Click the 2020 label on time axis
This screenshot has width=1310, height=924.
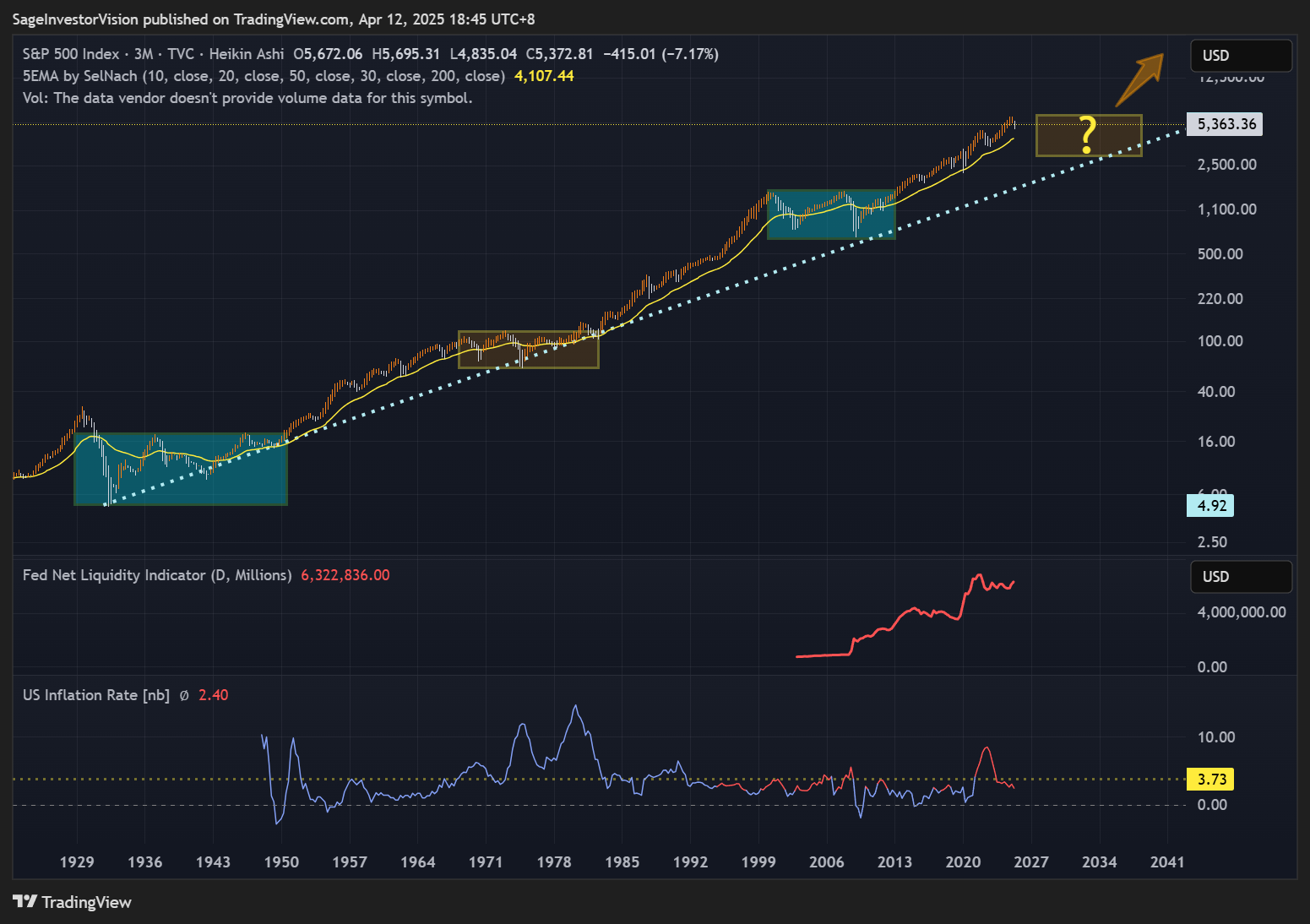click(963, 862)
